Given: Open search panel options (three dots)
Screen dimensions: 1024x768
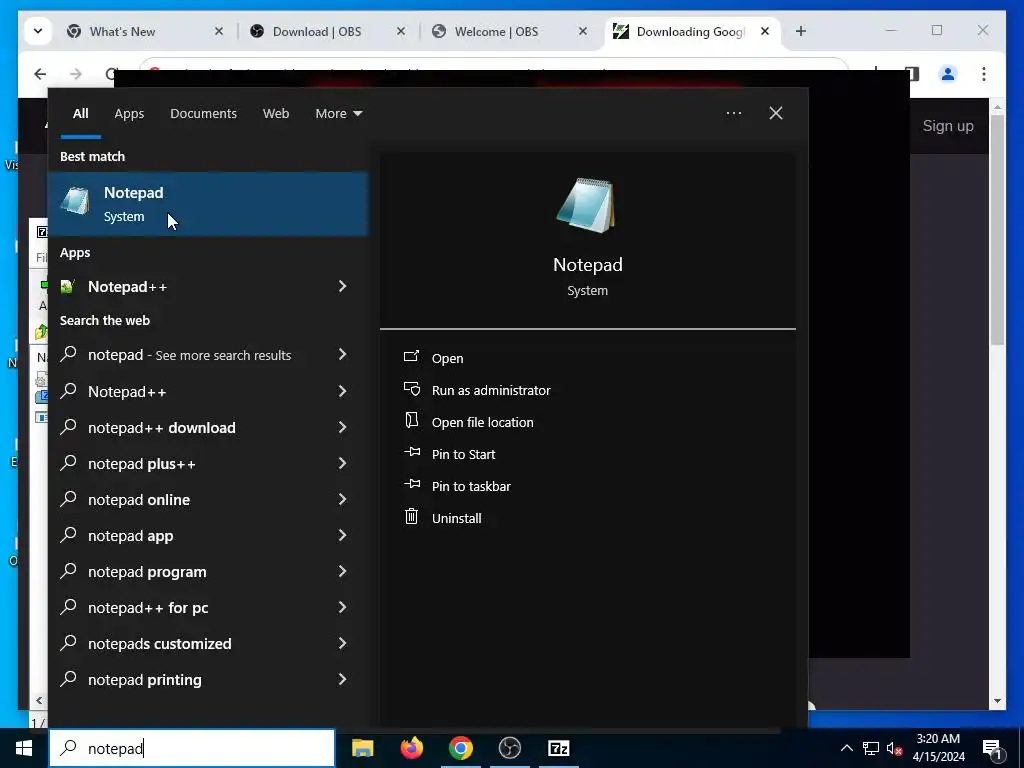Looking at the screenshot, I should coord(733,113).
